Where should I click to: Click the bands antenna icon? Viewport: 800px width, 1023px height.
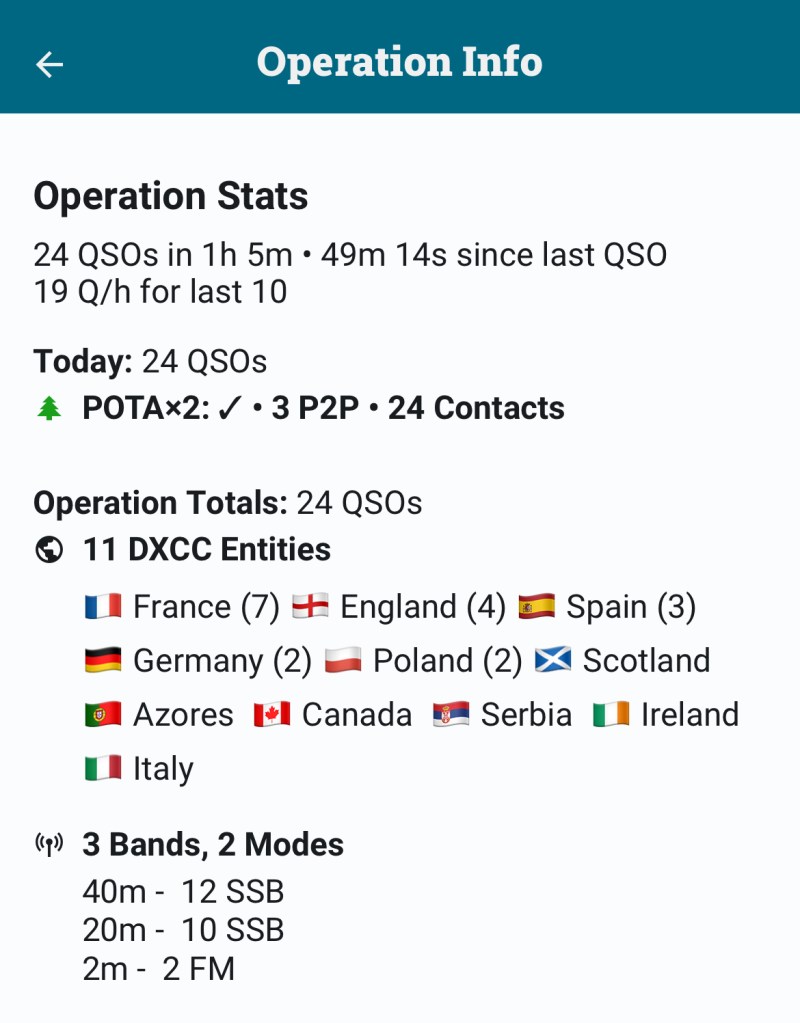(48, 845)
